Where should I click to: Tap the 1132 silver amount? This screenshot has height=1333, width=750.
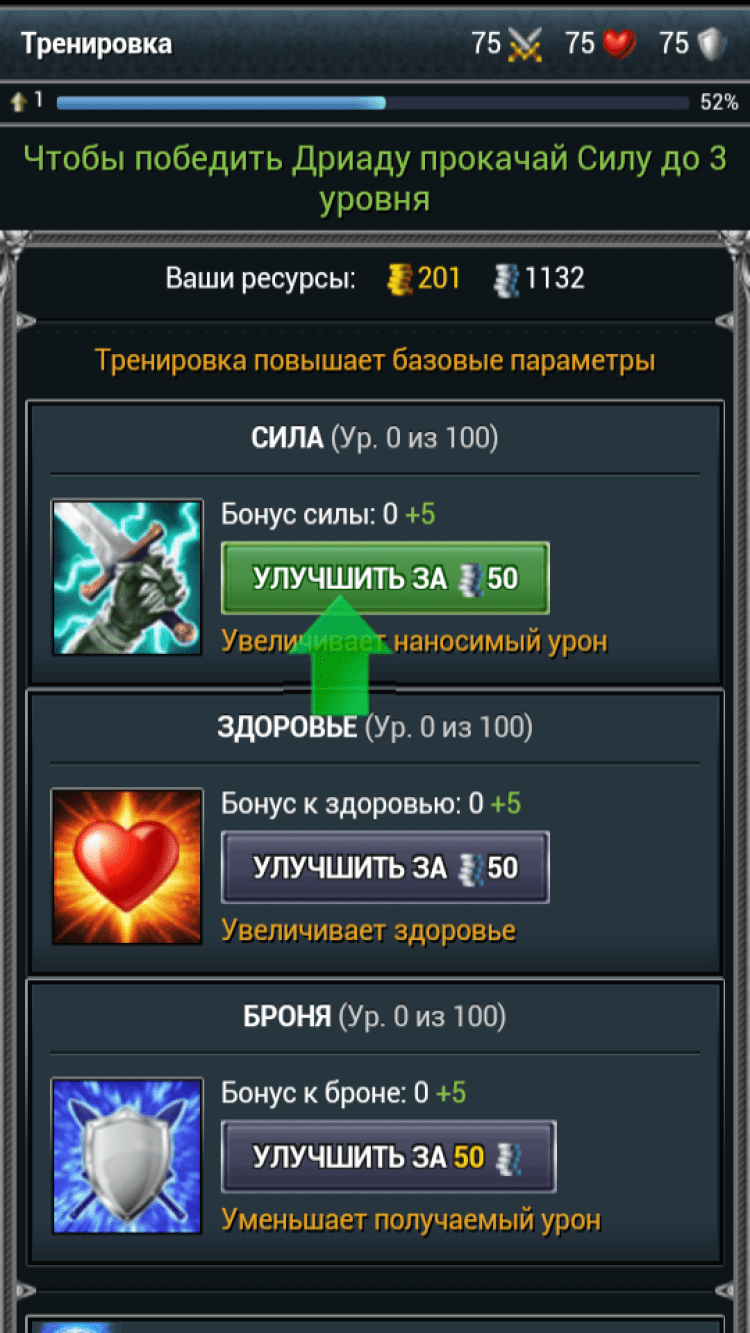pos(555,279)
